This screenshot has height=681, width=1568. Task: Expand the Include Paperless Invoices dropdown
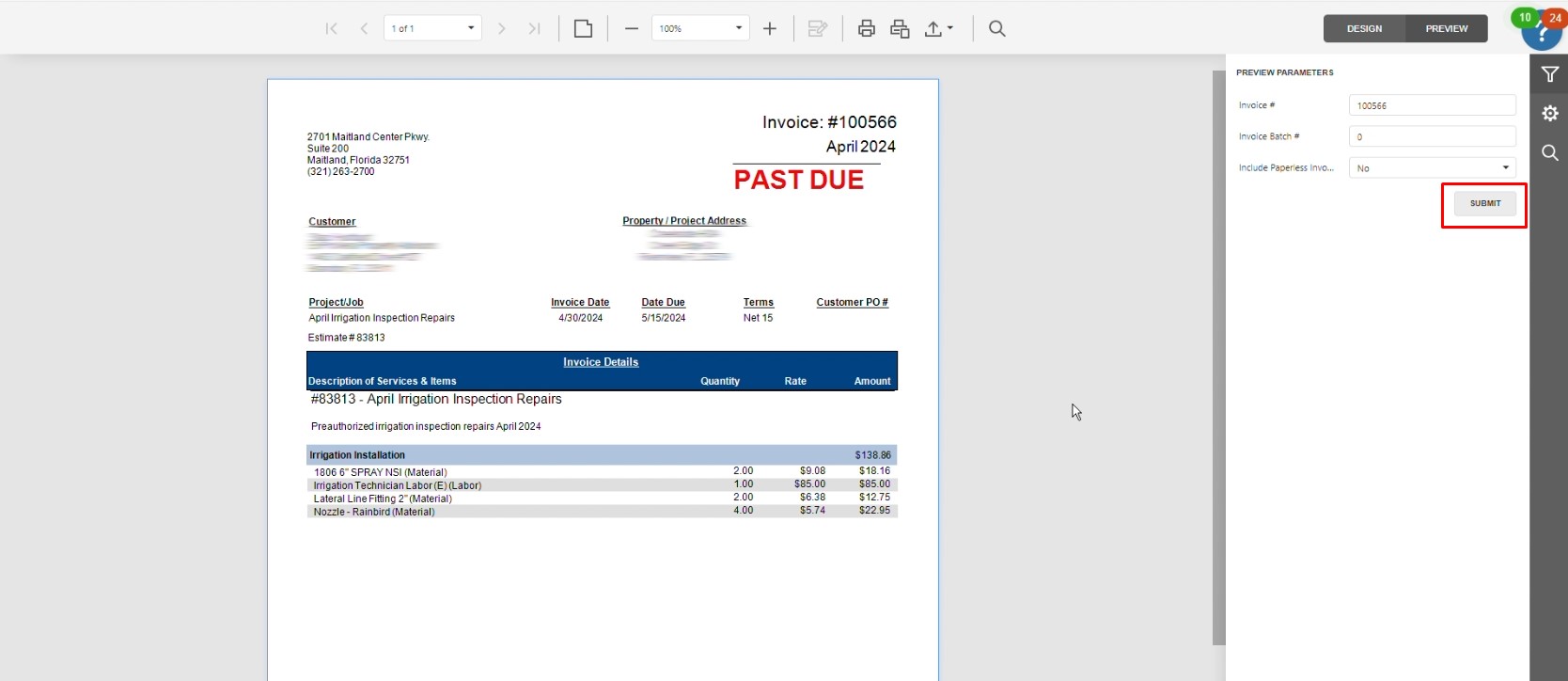[x=1432, y=168]
